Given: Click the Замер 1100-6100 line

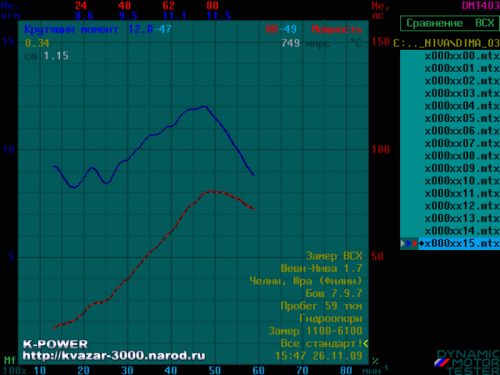Looking at the screenshot, I should [315, 331].
